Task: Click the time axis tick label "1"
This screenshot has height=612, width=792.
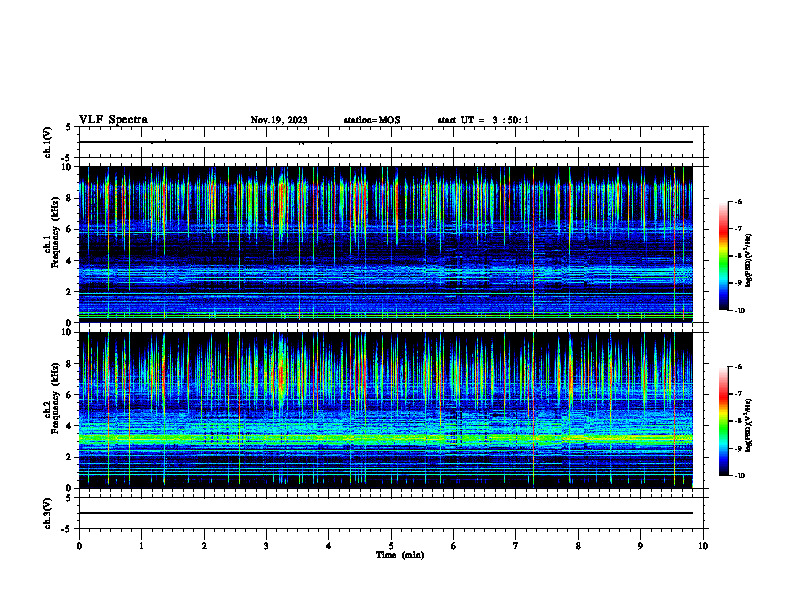Action: point(142,546)
